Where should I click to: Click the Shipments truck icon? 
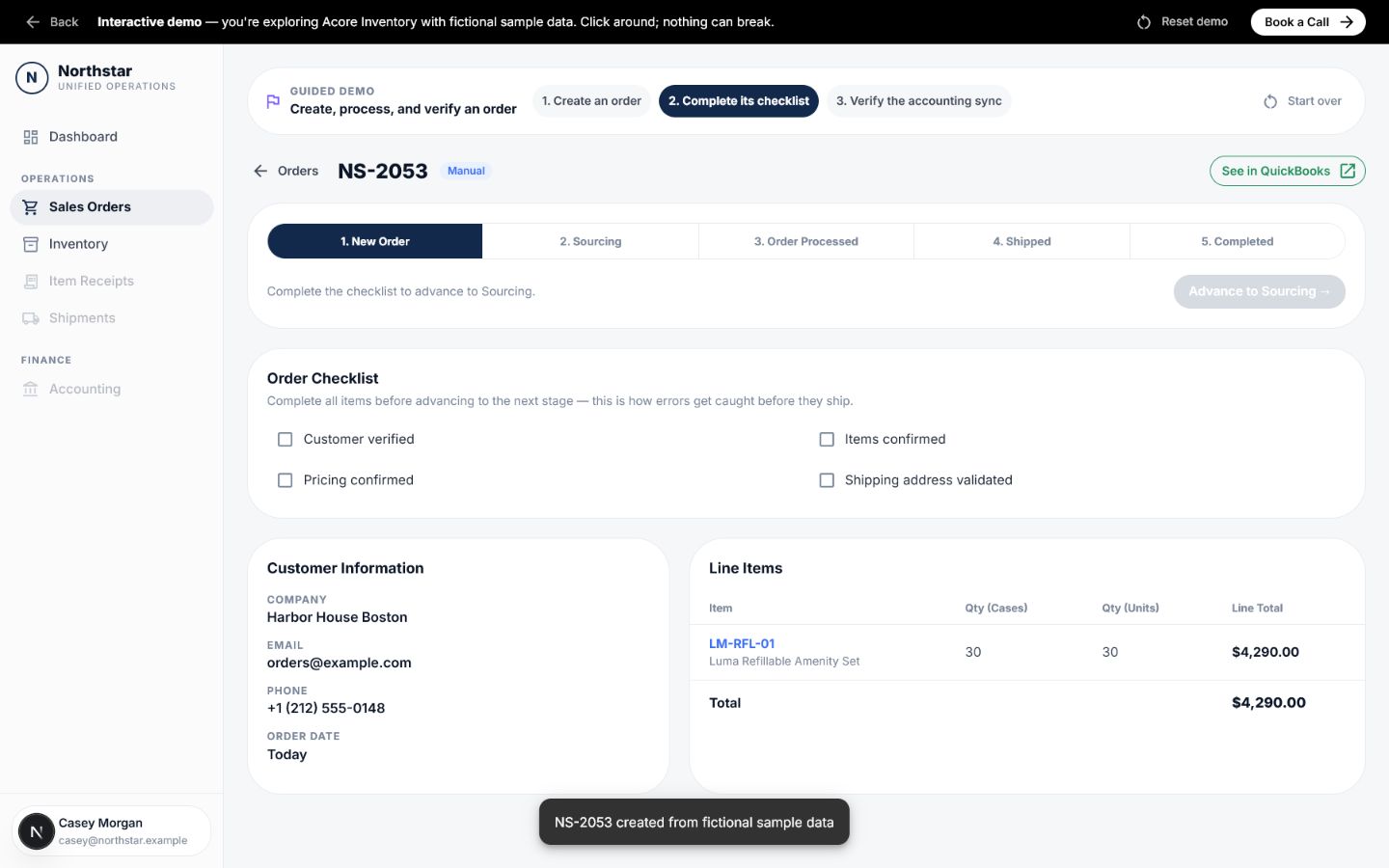coord(31,318)
